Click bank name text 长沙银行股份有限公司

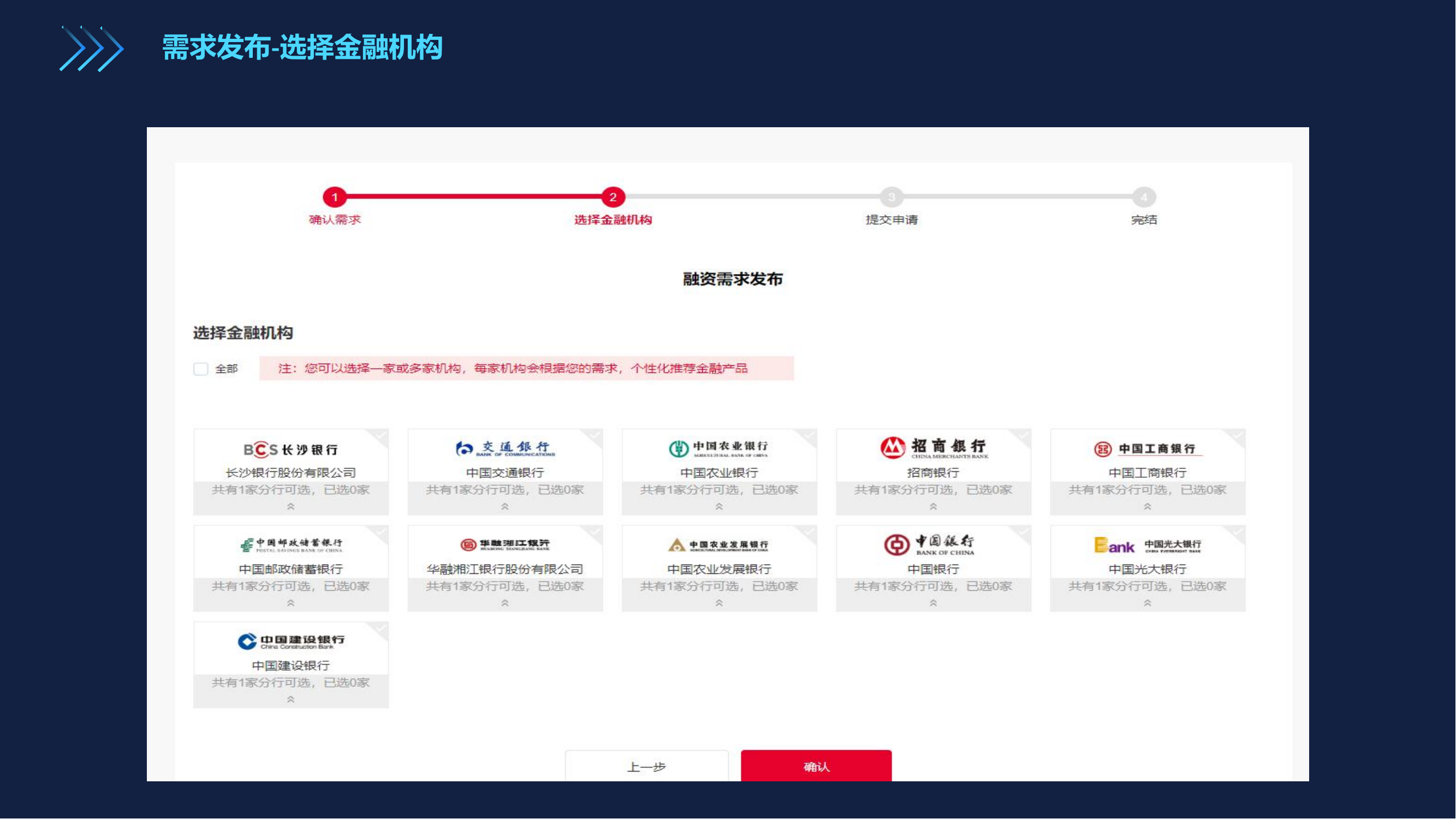click(290, 472)
